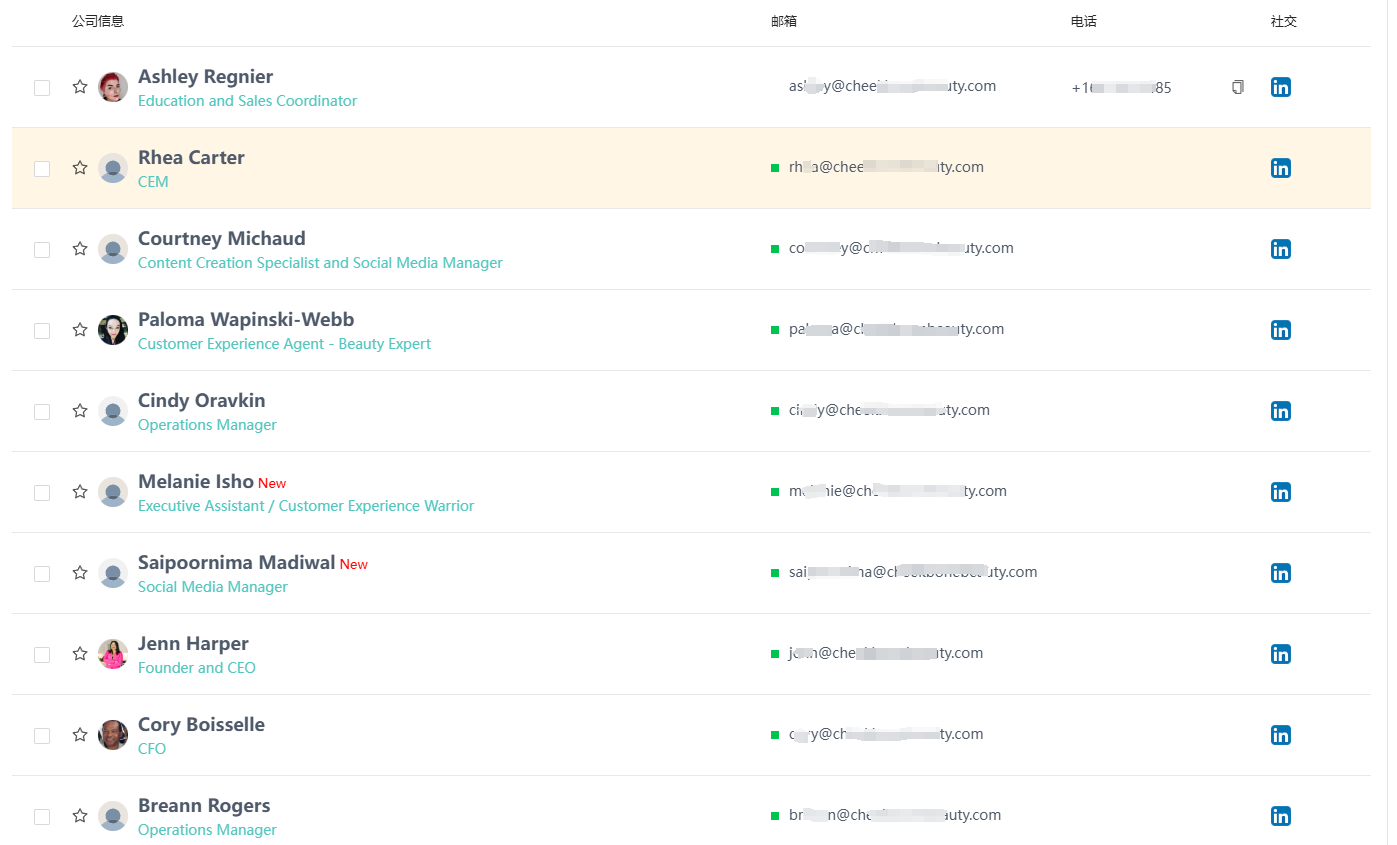The width and height of the screenshot is (1397, 845).
Task: Click Ashley Regnier's masked phone number
Action: click(x=1121, y=88)
